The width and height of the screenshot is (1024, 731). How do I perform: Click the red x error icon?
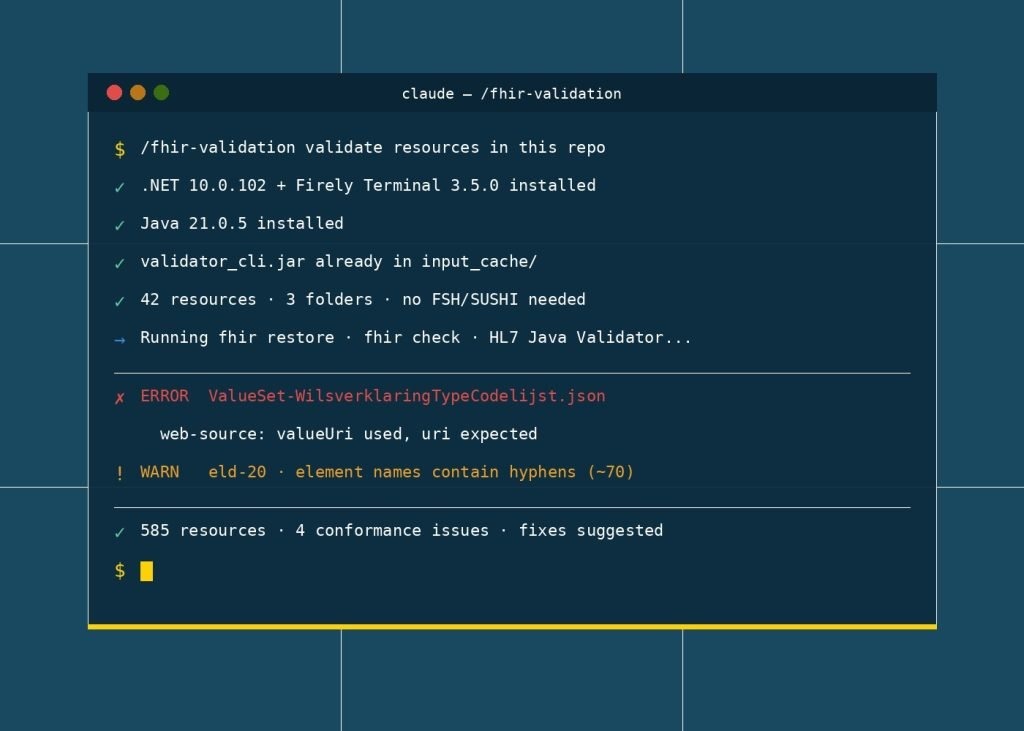(120, 398)
